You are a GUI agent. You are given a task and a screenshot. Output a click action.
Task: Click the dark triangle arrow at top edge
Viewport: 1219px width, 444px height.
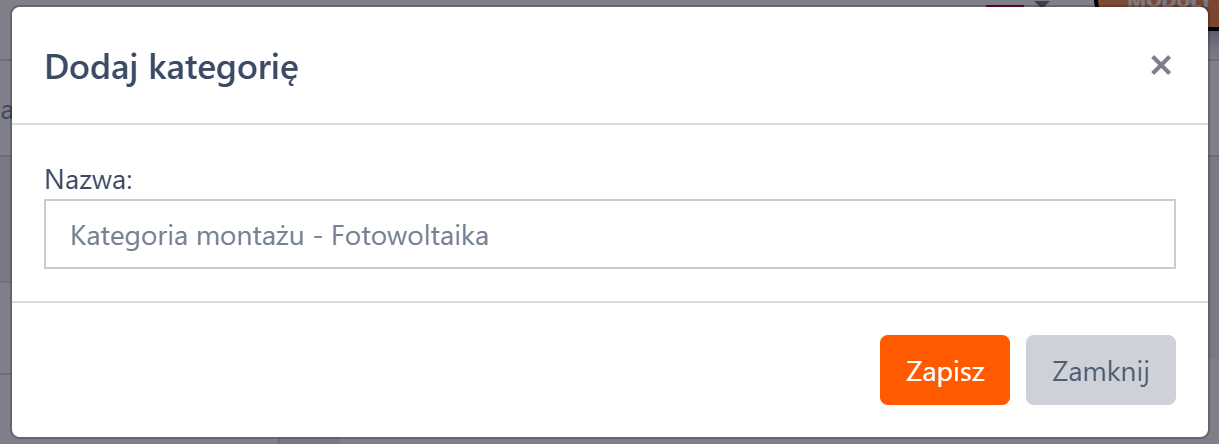1042,4
